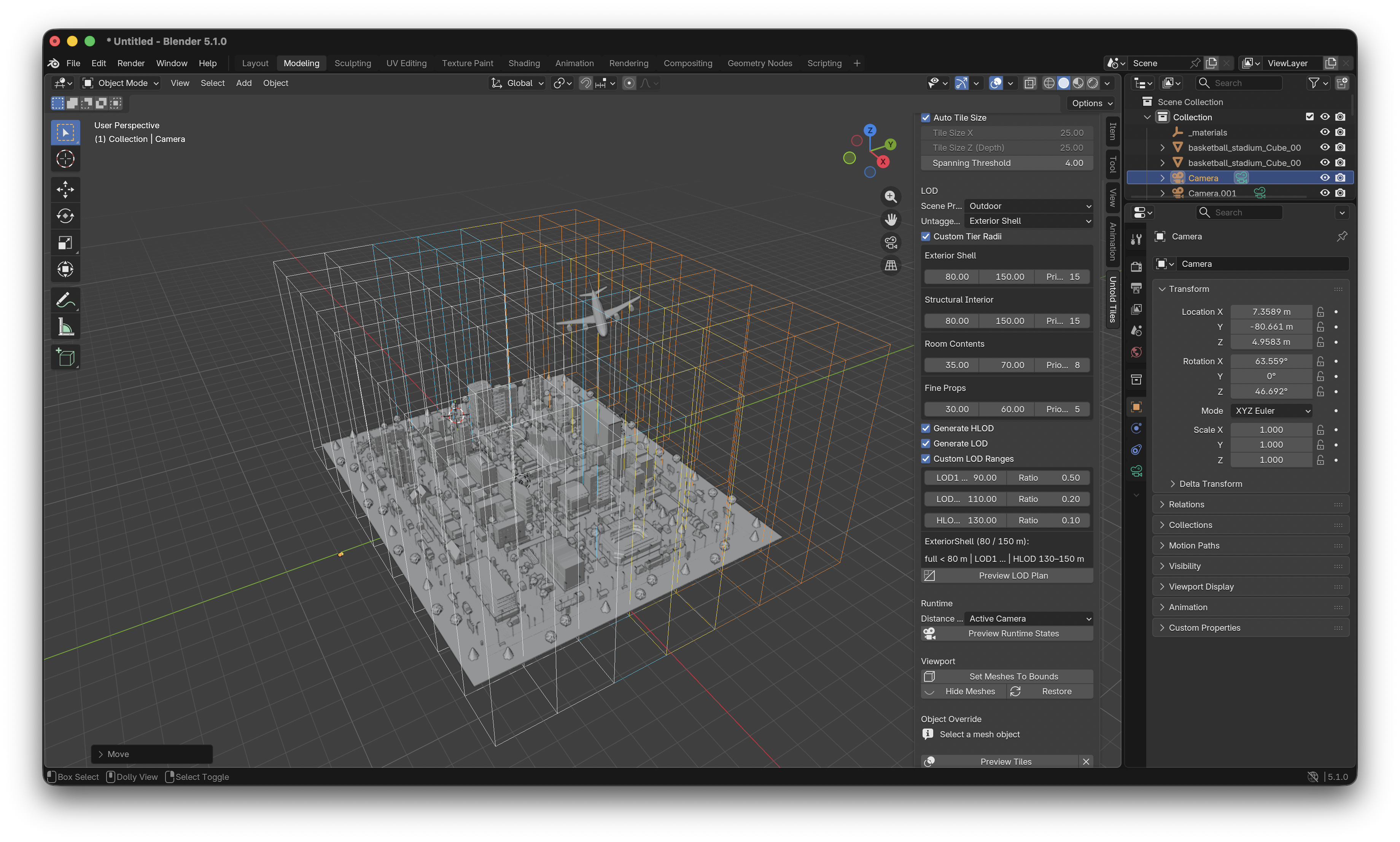Click HLOD Ratio 0.10 slider
1400x842 pixels.
click(x=1048, y=520)
